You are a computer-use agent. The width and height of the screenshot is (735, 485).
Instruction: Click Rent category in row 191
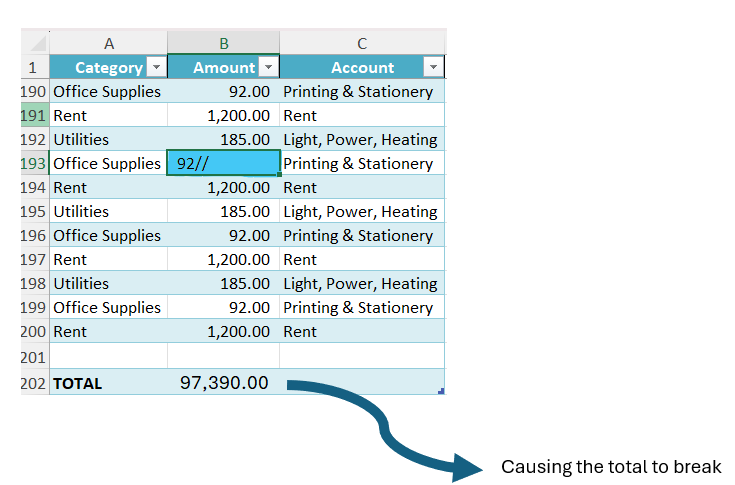coord(109,115)
